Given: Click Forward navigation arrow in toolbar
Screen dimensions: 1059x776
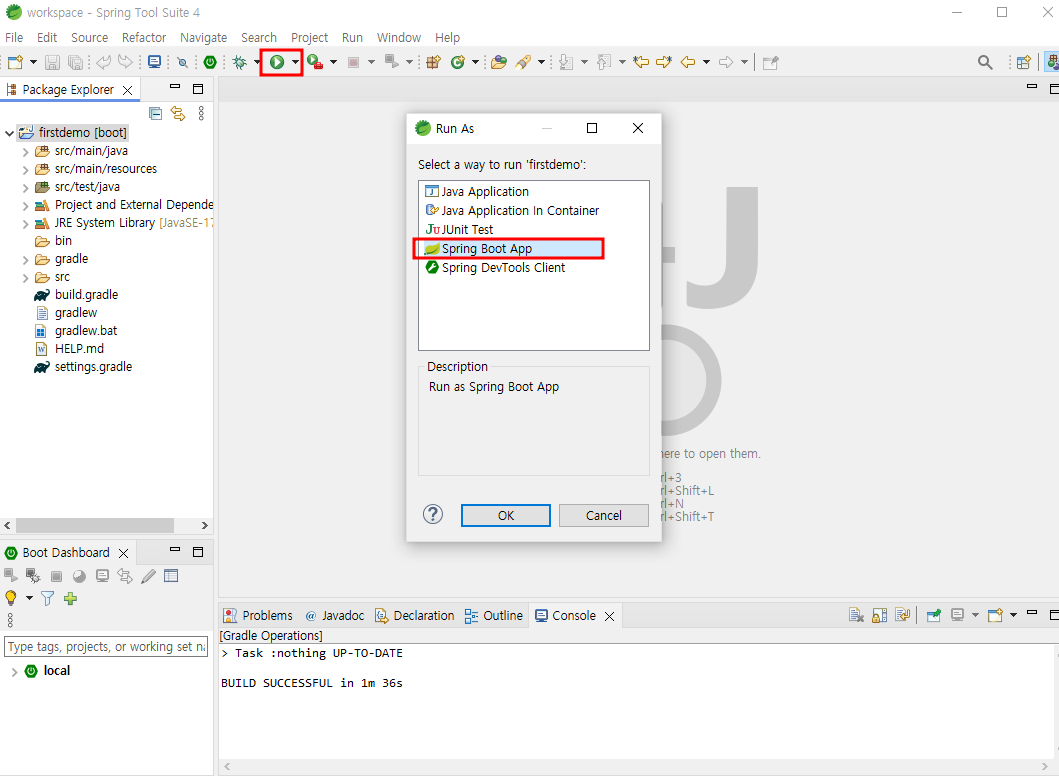Looking at the screenshot, I should pos(726,62).
